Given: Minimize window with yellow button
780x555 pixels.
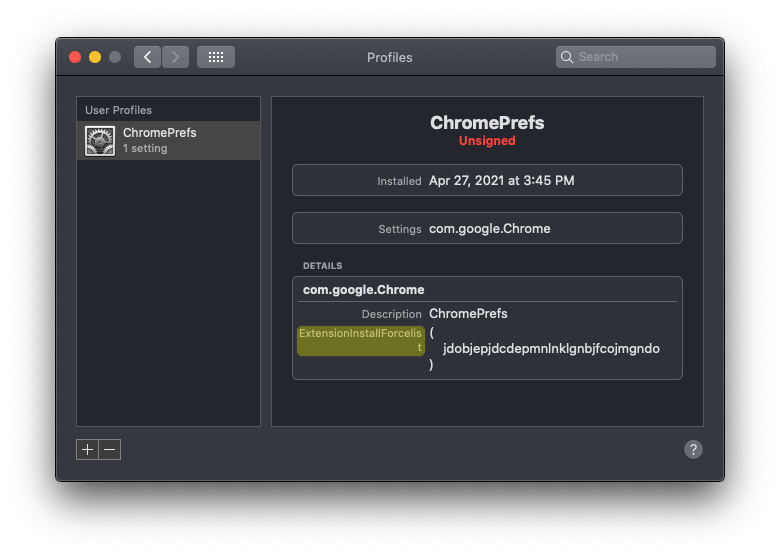Looking at the screenshot, I should [95, 57].
